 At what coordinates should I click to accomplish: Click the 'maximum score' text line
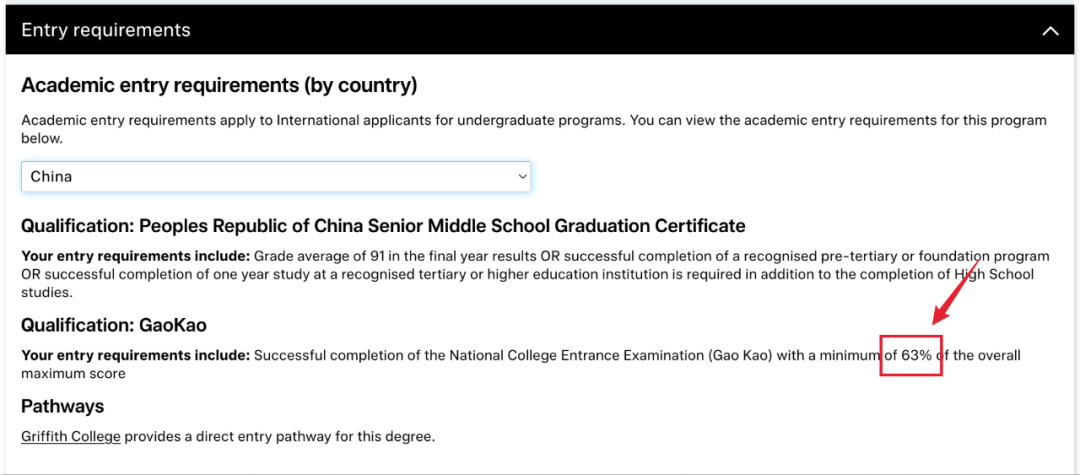tap(73, 374)
